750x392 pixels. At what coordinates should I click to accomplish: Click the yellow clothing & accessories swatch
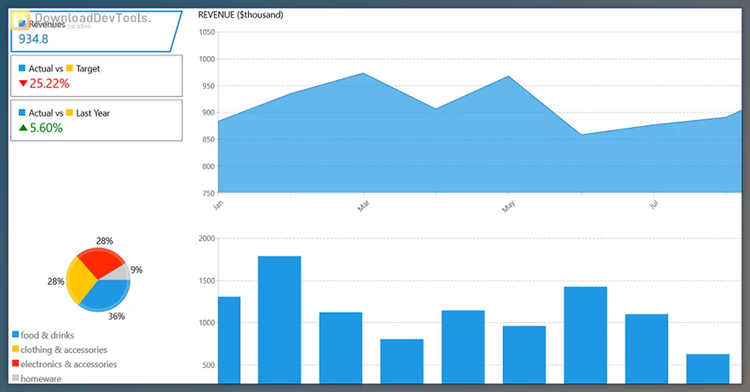pyautogui.click(x=16, y=349)
